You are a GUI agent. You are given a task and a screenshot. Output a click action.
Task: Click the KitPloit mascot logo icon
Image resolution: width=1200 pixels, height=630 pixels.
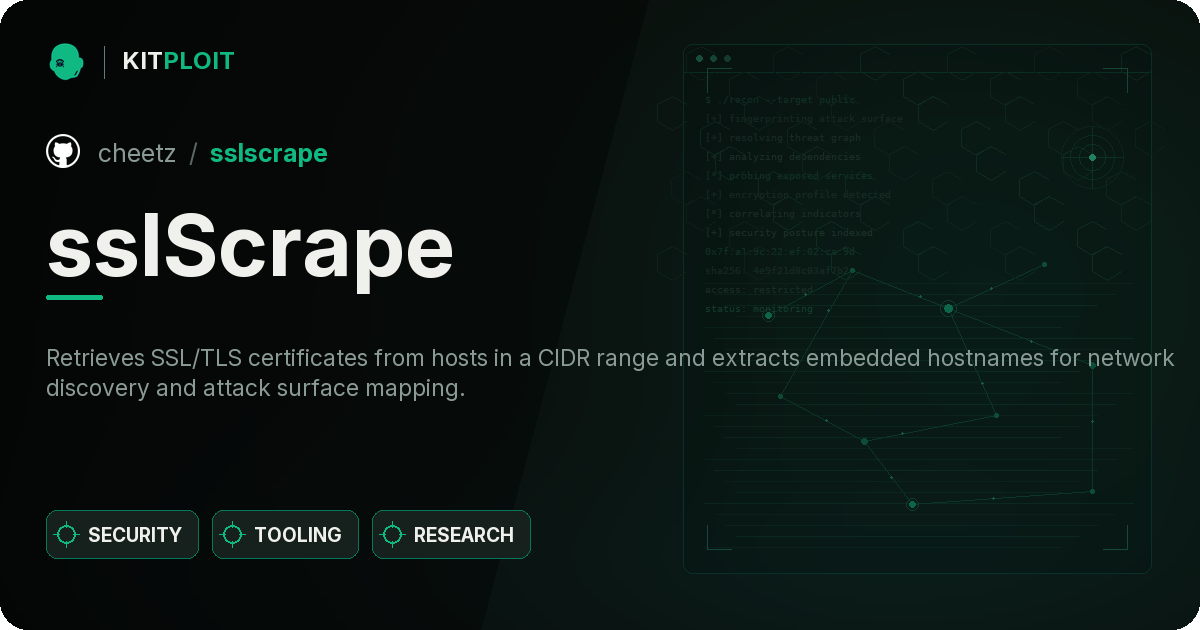click(66, 61)
